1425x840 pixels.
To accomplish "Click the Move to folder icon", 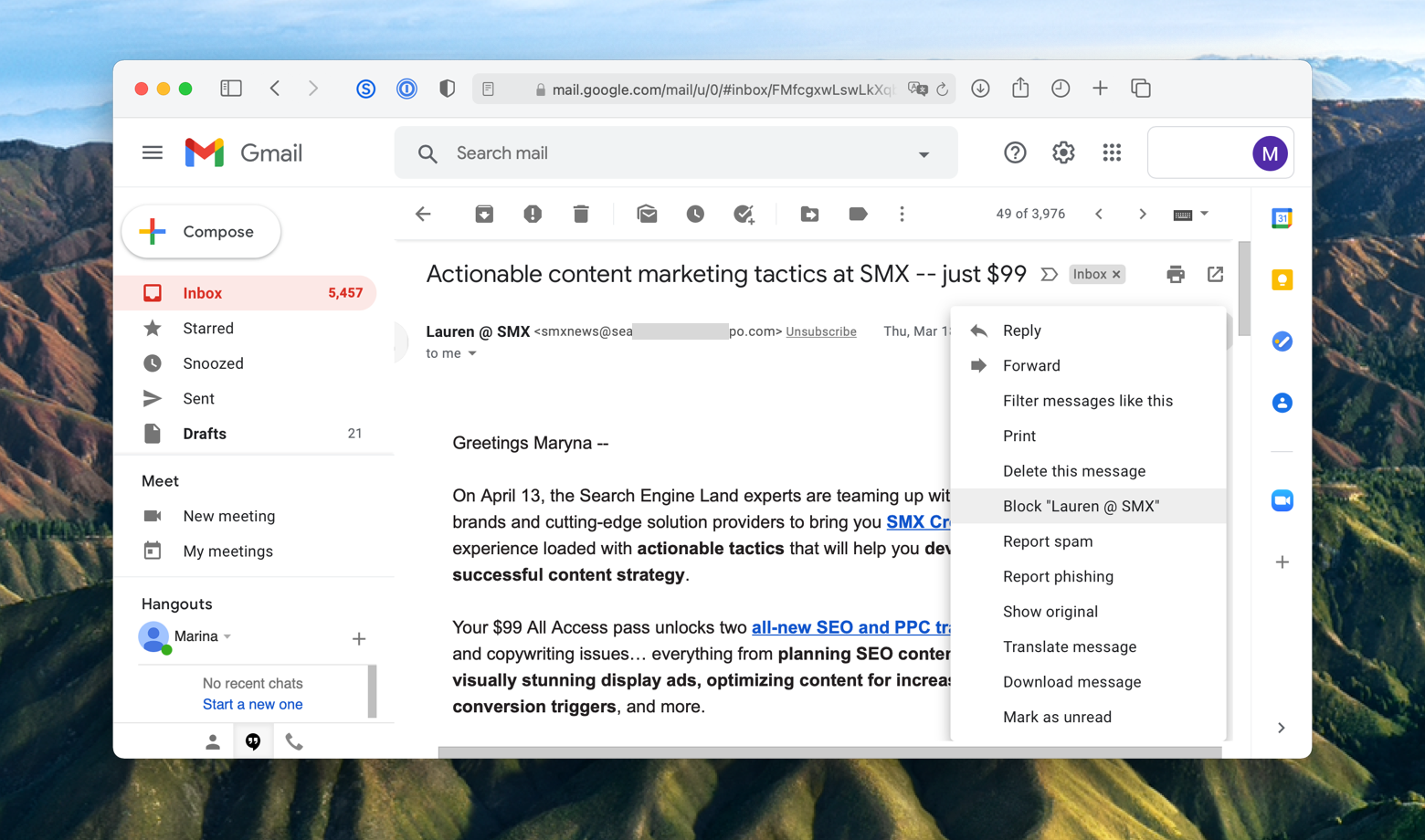I will 809,214.
